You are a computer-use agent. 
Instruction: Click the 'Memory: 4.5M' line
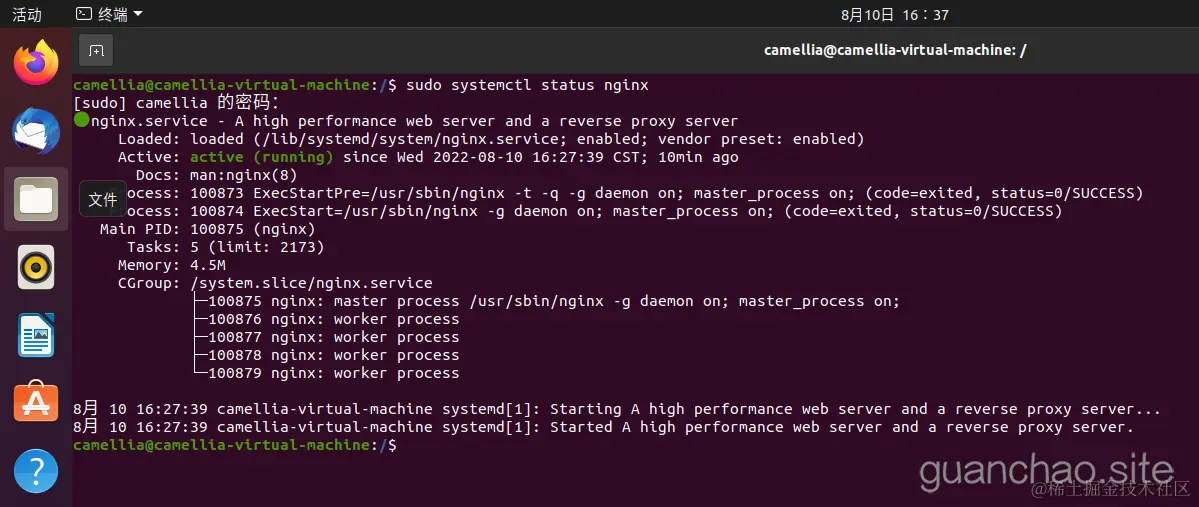[x=172, y=265]
